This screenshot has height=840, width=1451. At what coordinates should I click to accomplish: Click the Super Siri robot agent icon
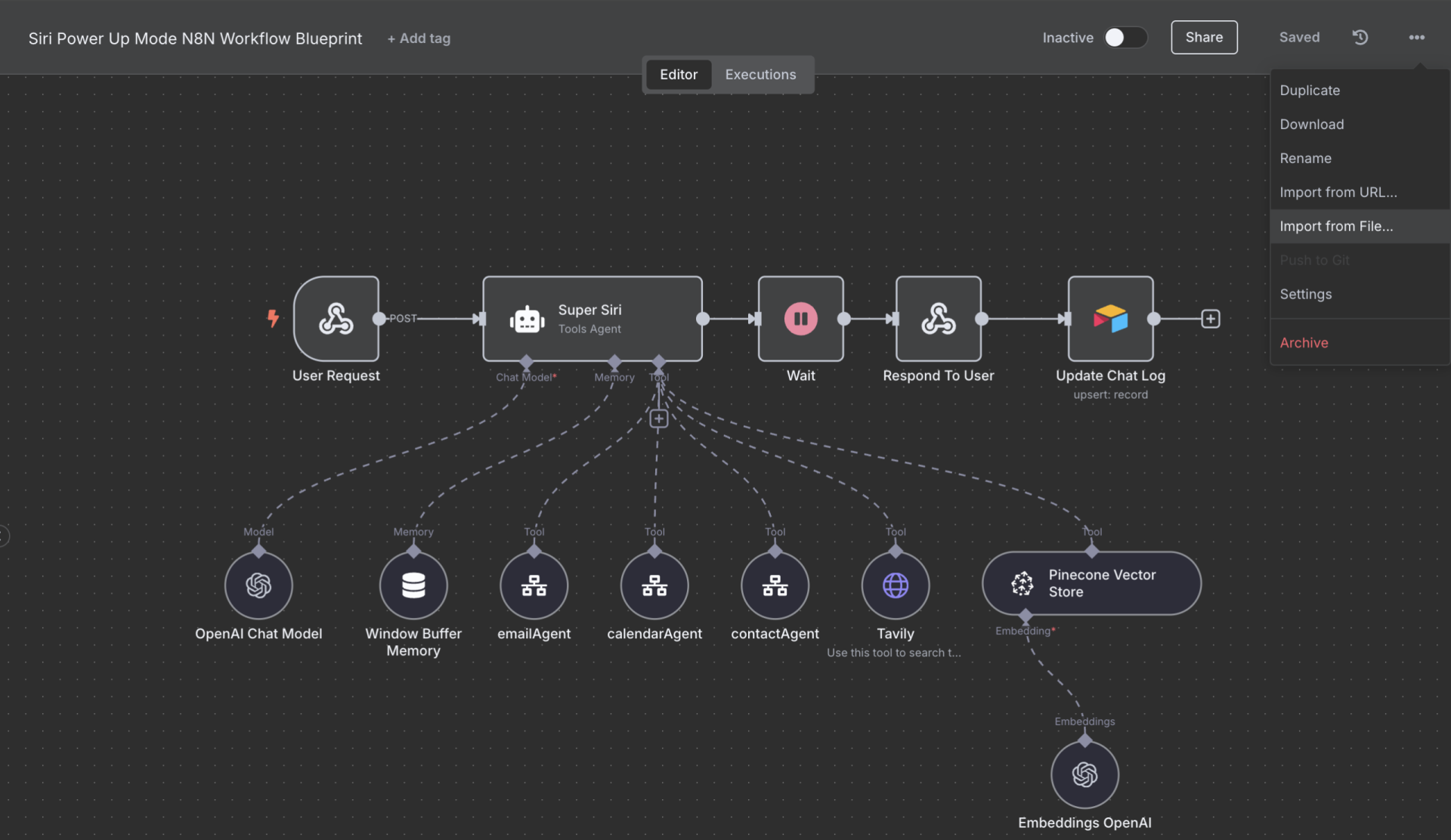click(527, 319)
